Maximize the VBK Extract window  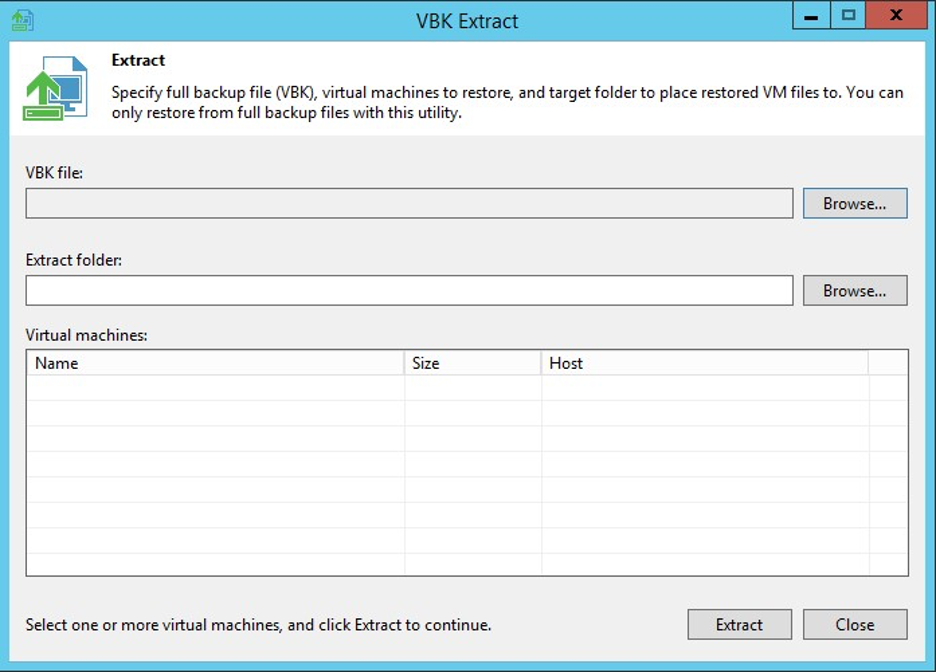point(848,16)
